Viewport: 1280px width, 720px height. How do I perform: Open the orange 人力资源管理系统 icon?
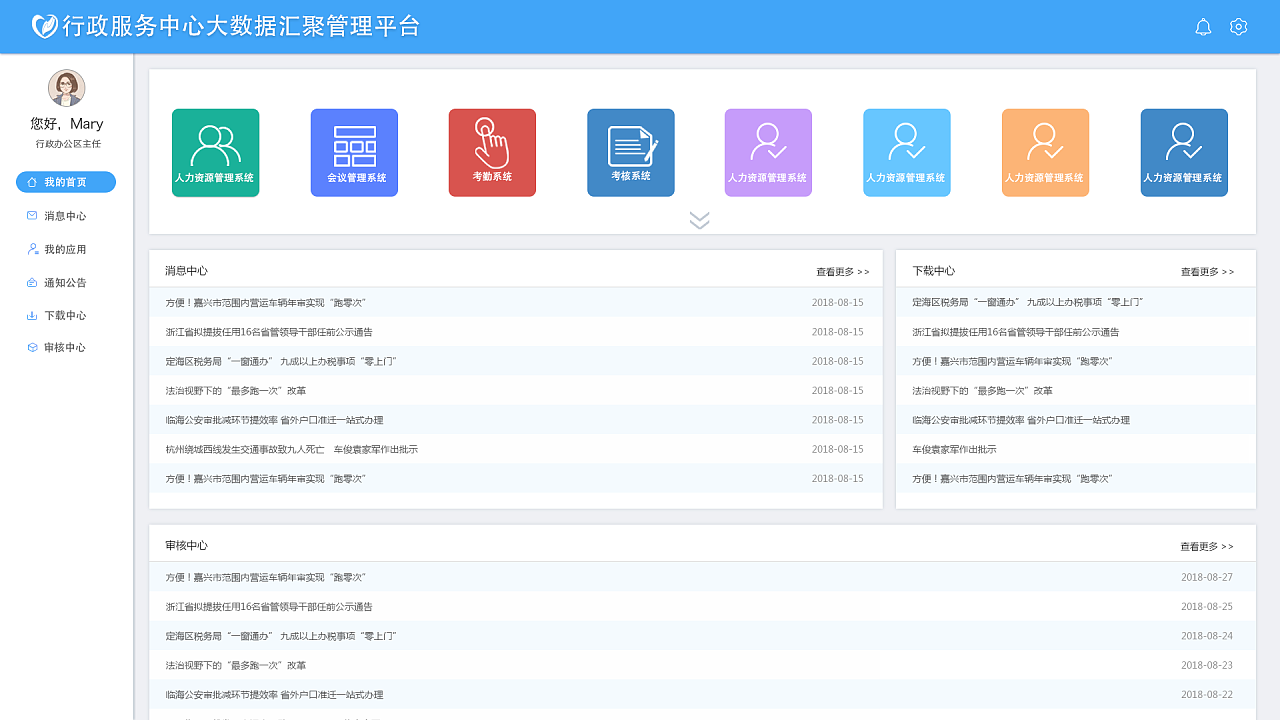click(1045, 152)
